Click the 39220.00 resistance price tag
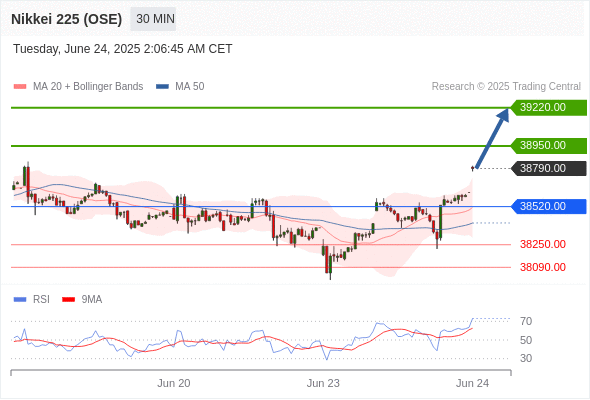The height and width of the screenshot is (400, 590). 549,108
